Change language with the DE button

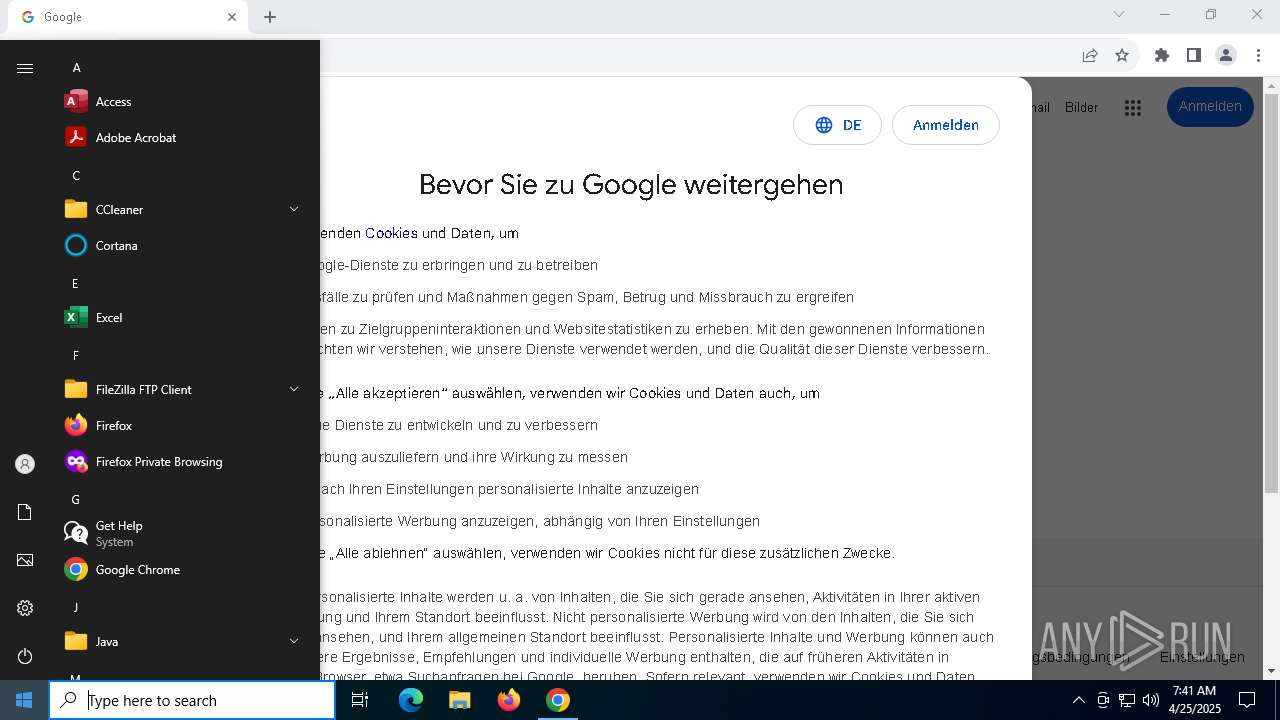coord(837,125)
